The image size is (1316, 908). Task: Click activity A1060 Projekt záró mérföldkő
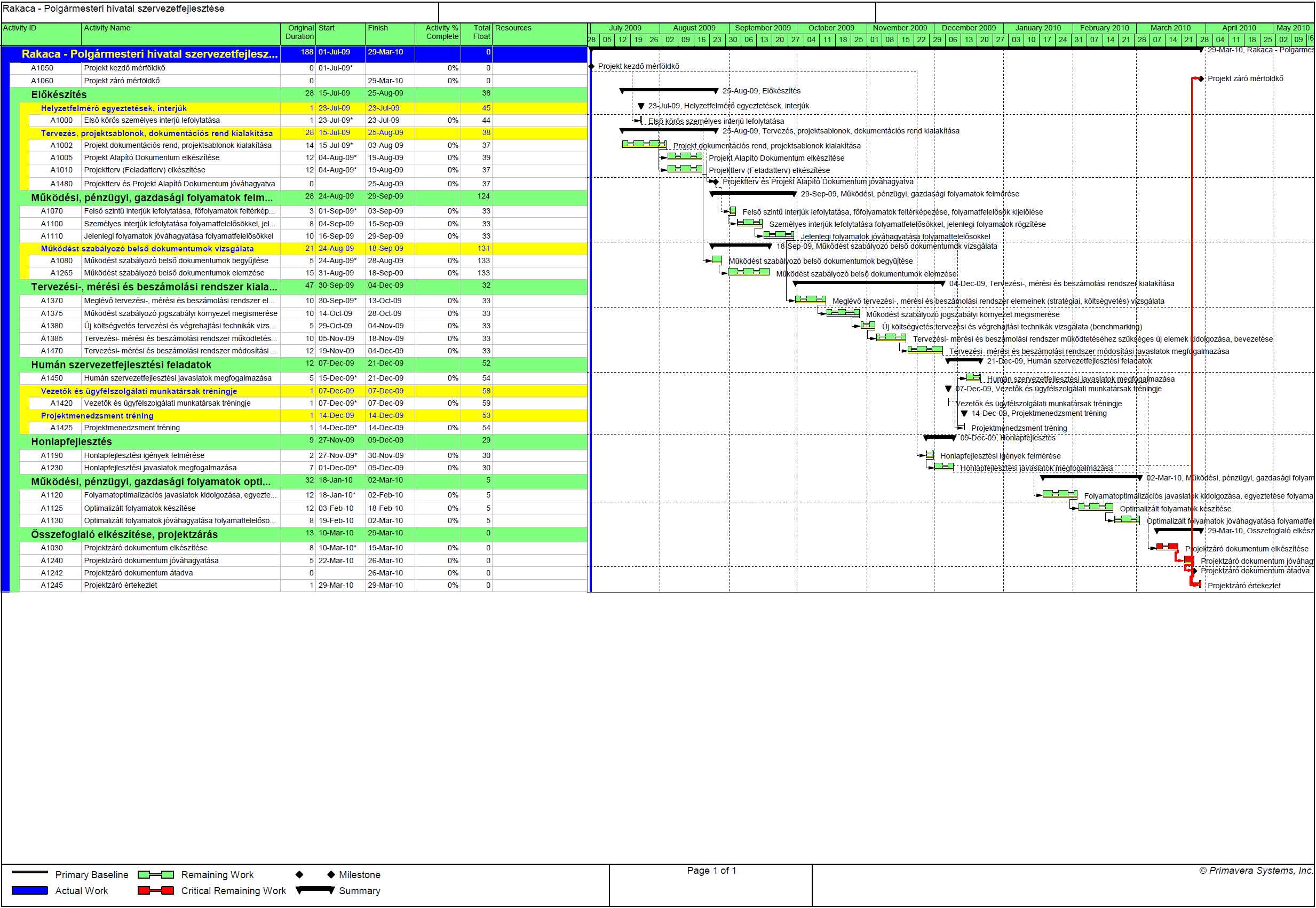coord(299,81)
